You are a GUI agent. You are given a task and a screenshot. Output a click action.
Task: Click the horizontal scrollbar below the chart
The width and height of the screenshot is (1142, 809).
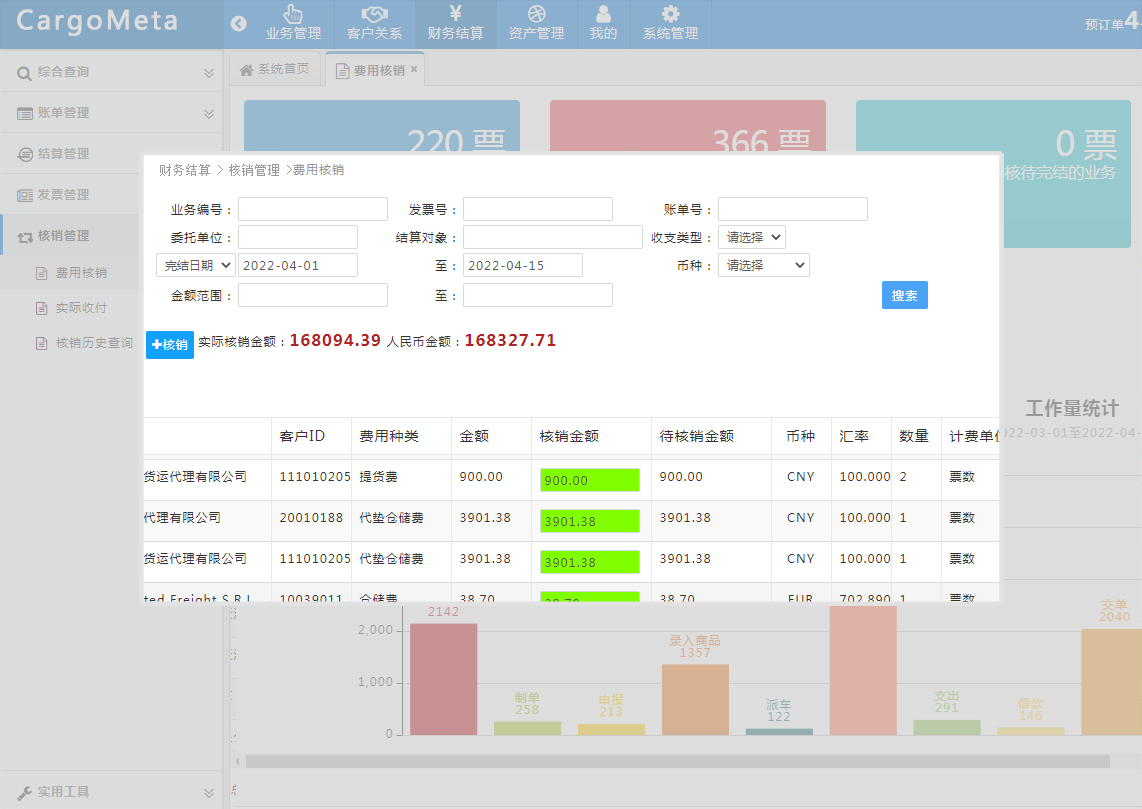pyautogui.click(x=677, y=762)
